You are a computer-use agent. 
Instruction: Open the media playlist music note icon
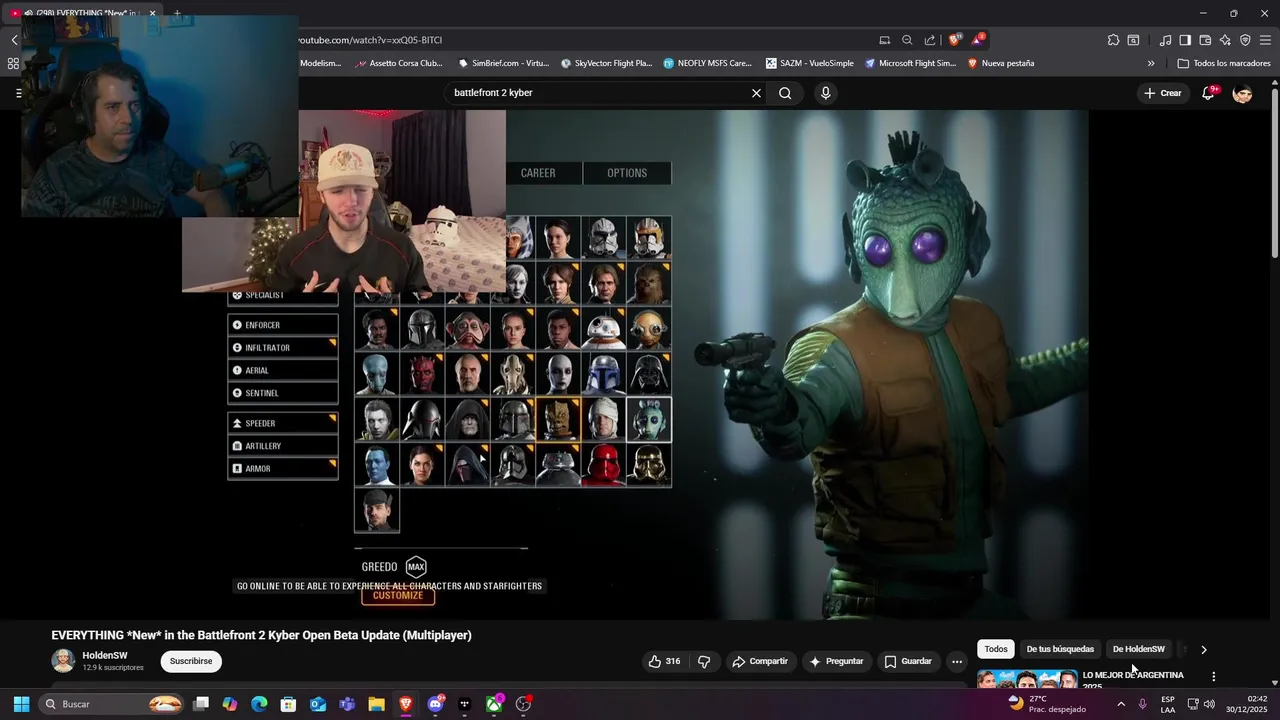pyautogui.click(x=1165, y=40)
